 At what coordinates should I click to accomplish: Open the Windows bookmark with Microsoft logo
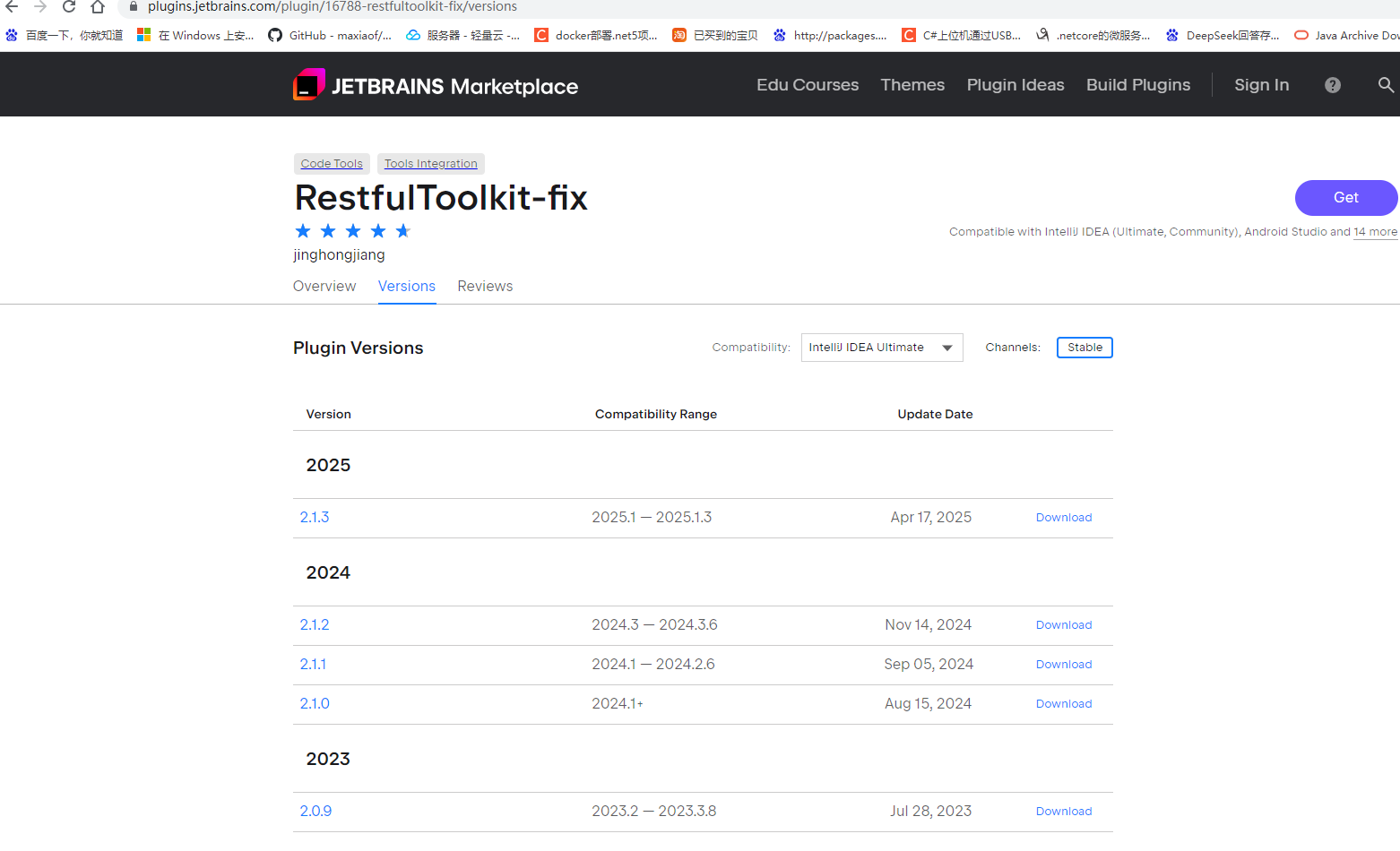point(195,35)
